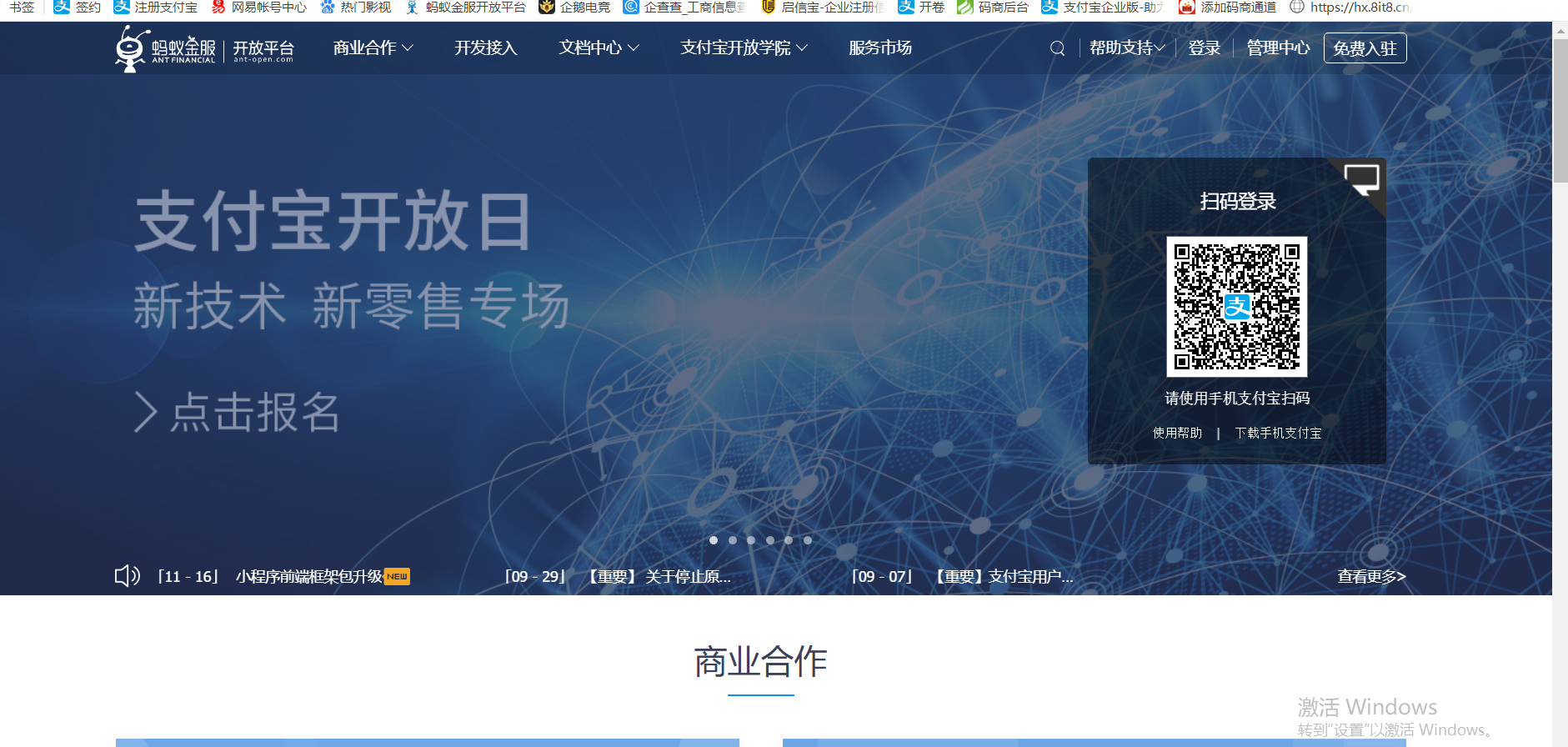Open the 支付宝企业版 bookmark
The width and height of the screenshot is (1568, 747).
1103,8
